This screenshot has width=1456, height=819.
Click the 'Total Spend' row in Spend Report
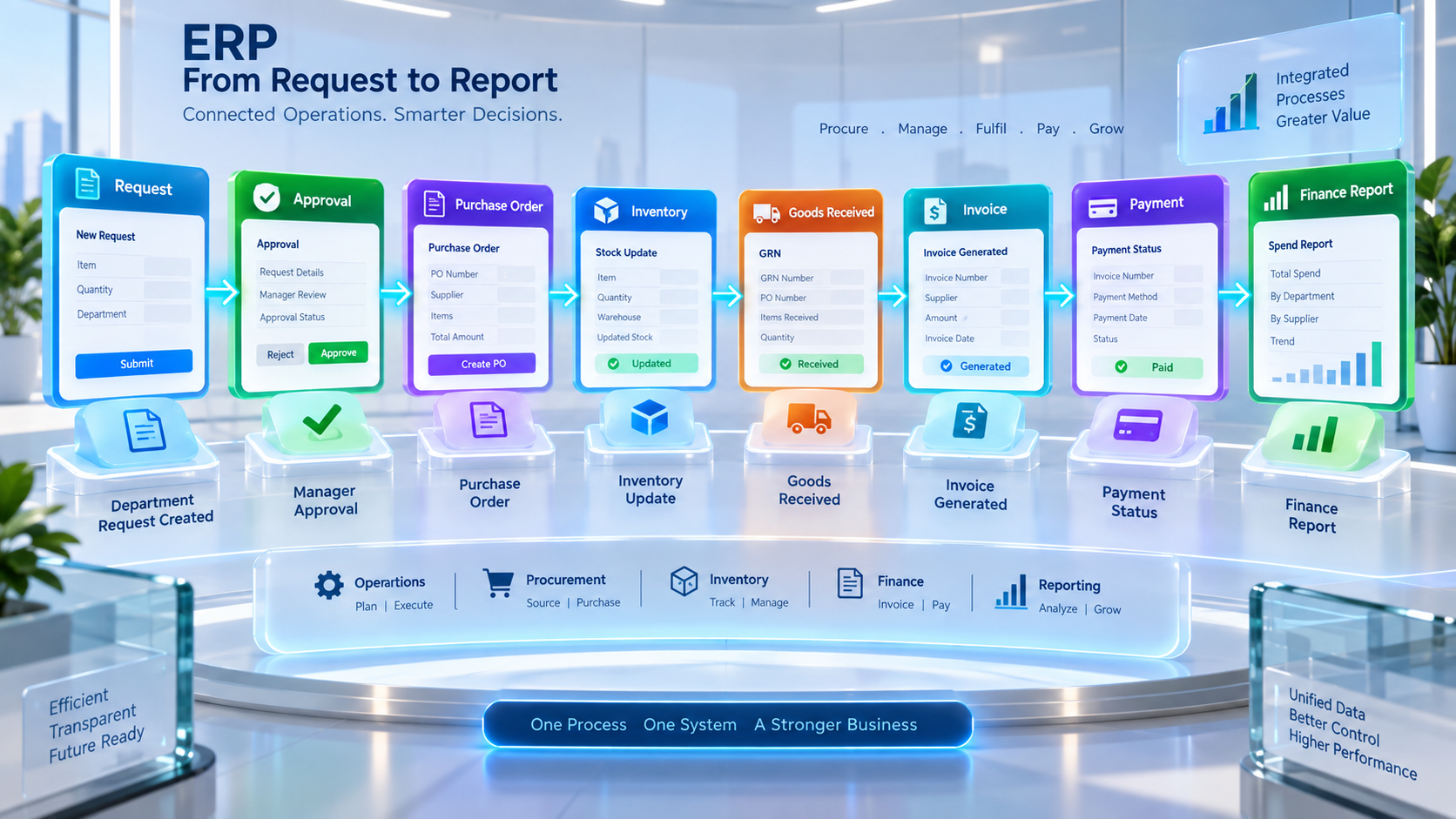(x=1325, y=273)
